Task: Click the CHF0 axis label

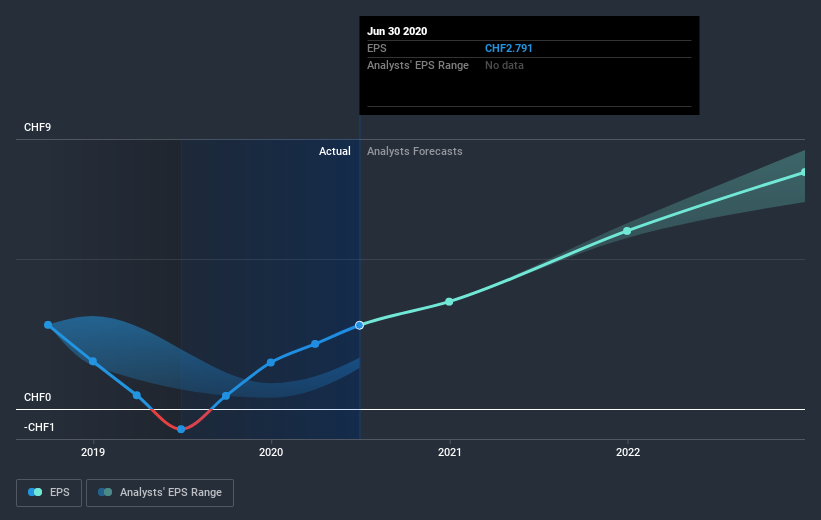Action: (x=37, y=397)
